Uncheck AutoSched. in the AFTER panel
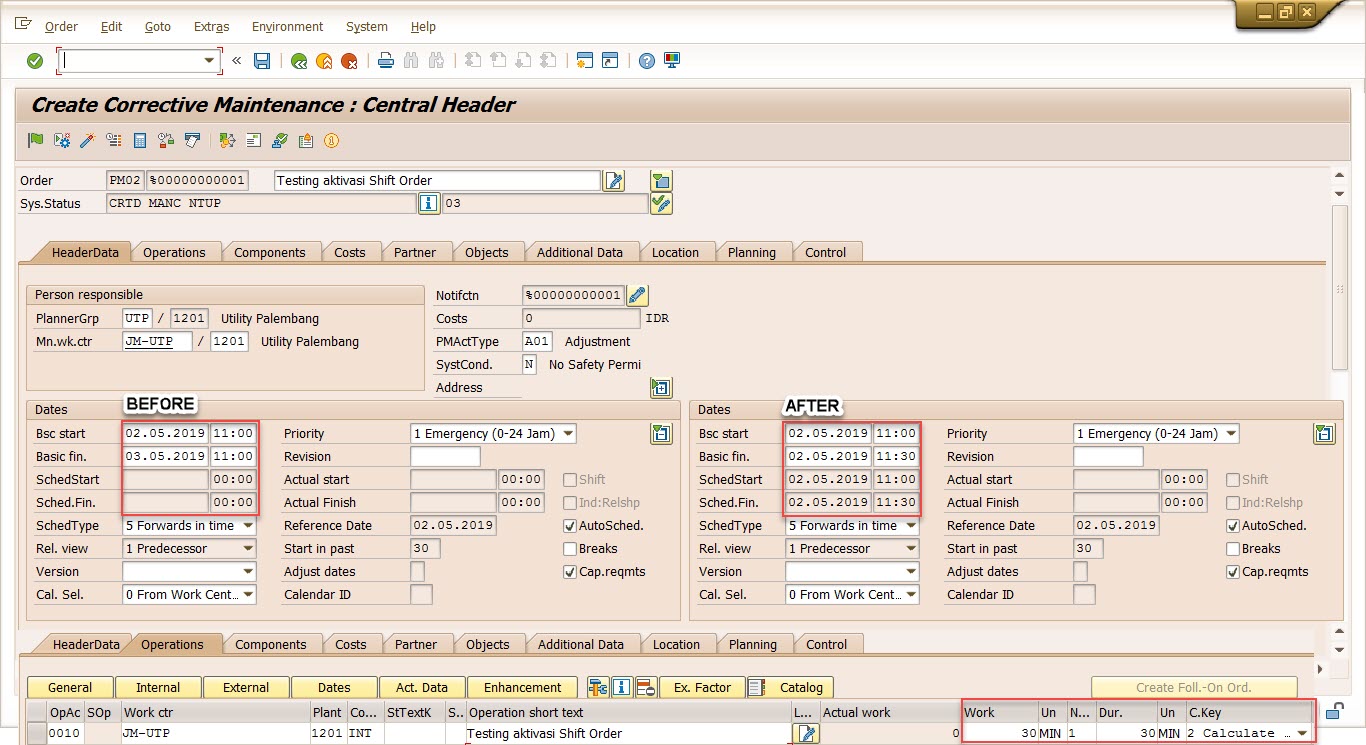Image resolution: width=1366 pixels, height=745 pixels. pyautogui.click(x=1233, y=526)
